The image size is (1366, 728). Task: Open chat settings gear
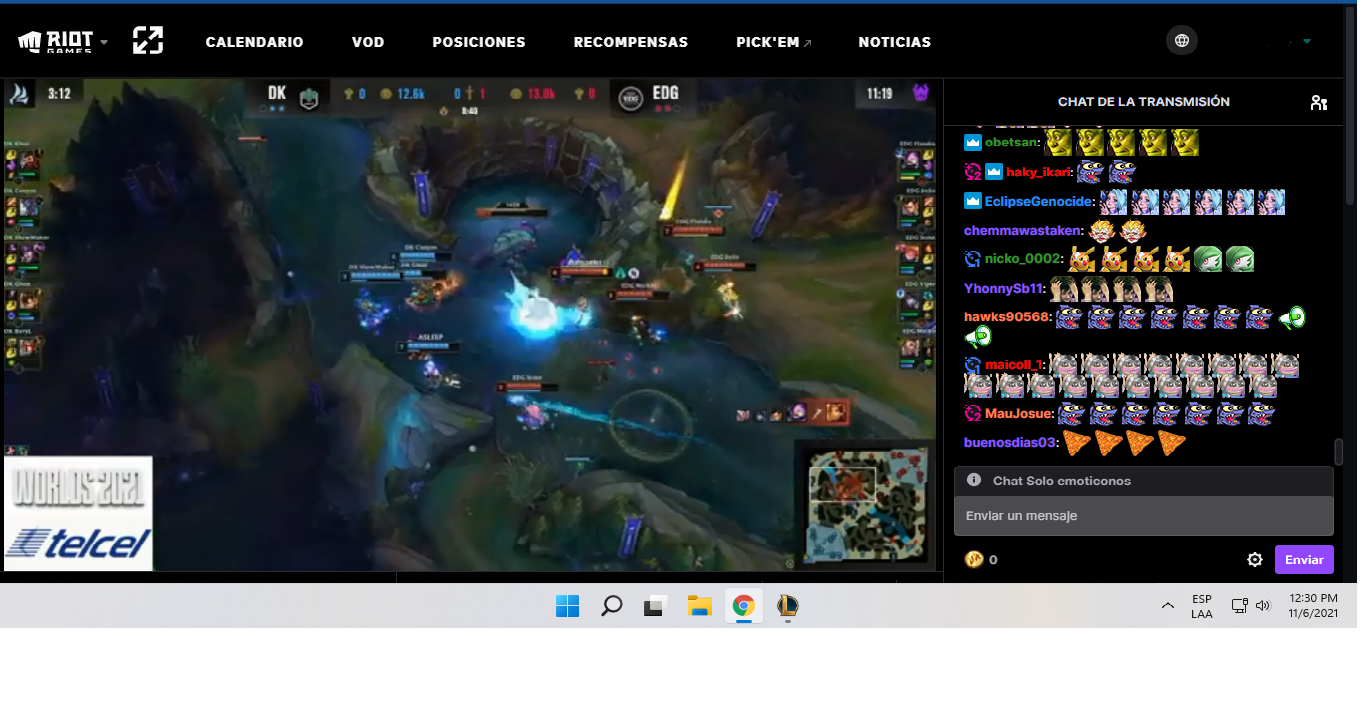click(x=1255, y=560)
